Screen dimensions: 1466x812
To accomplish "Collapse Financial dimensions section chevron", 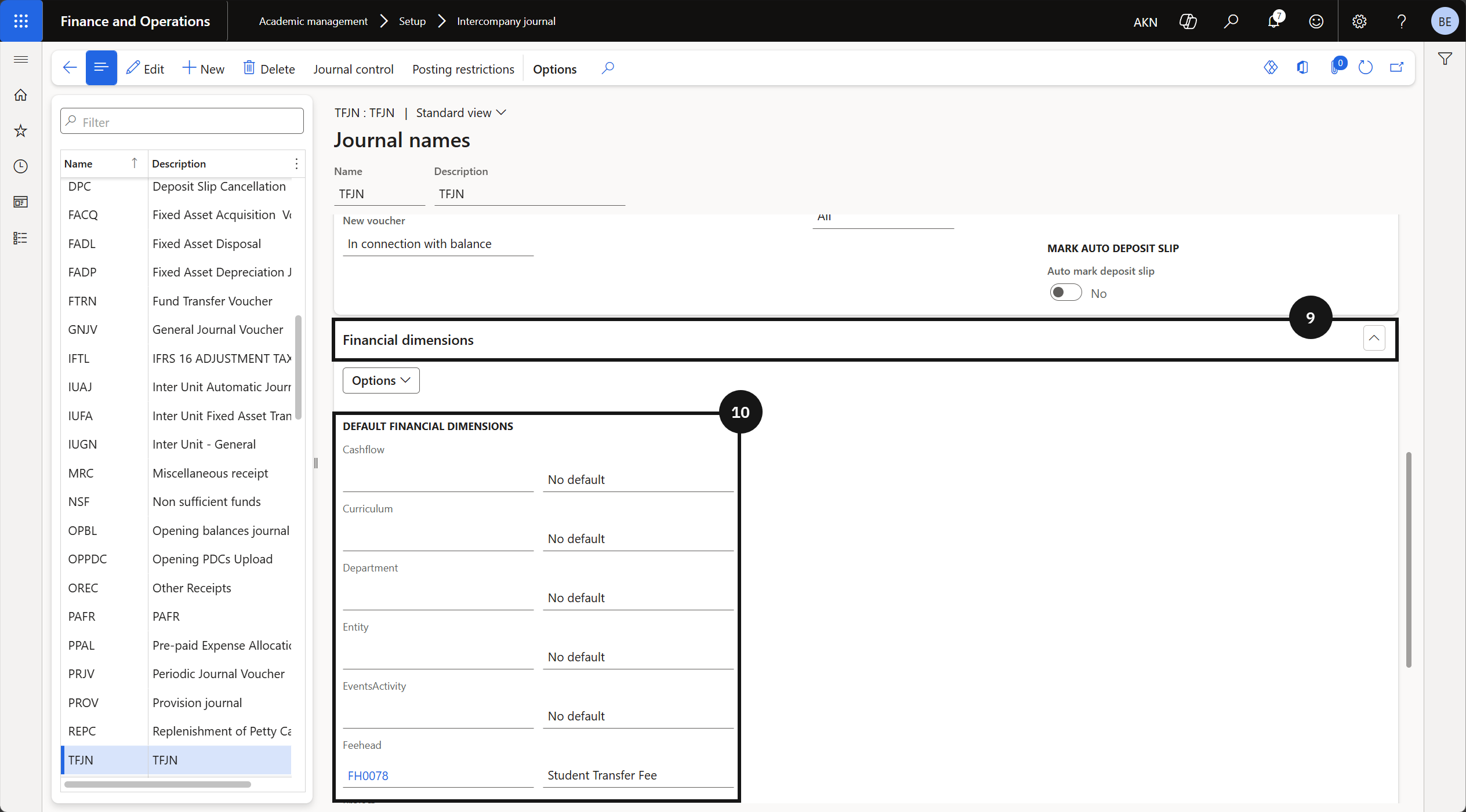I will click(x=1374, y=338).
